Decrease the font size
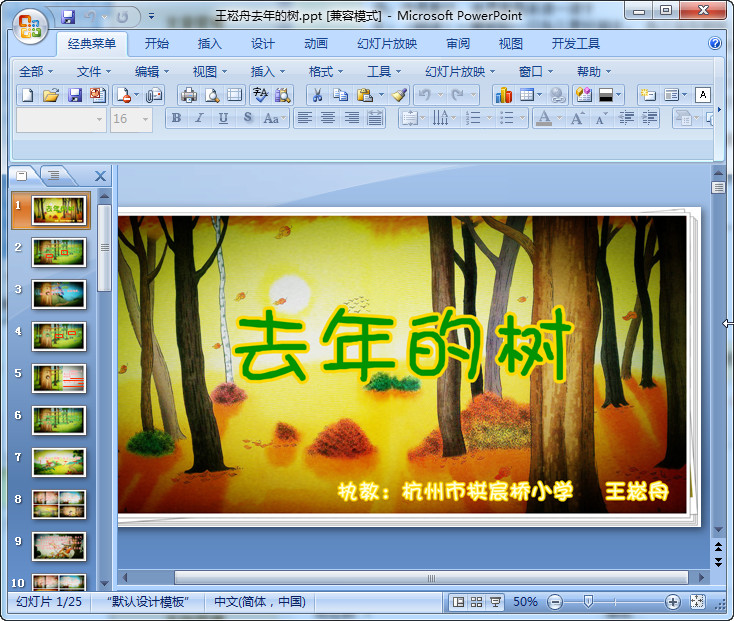Viewport: 734px width, 621px height. (x=602, y=118)
